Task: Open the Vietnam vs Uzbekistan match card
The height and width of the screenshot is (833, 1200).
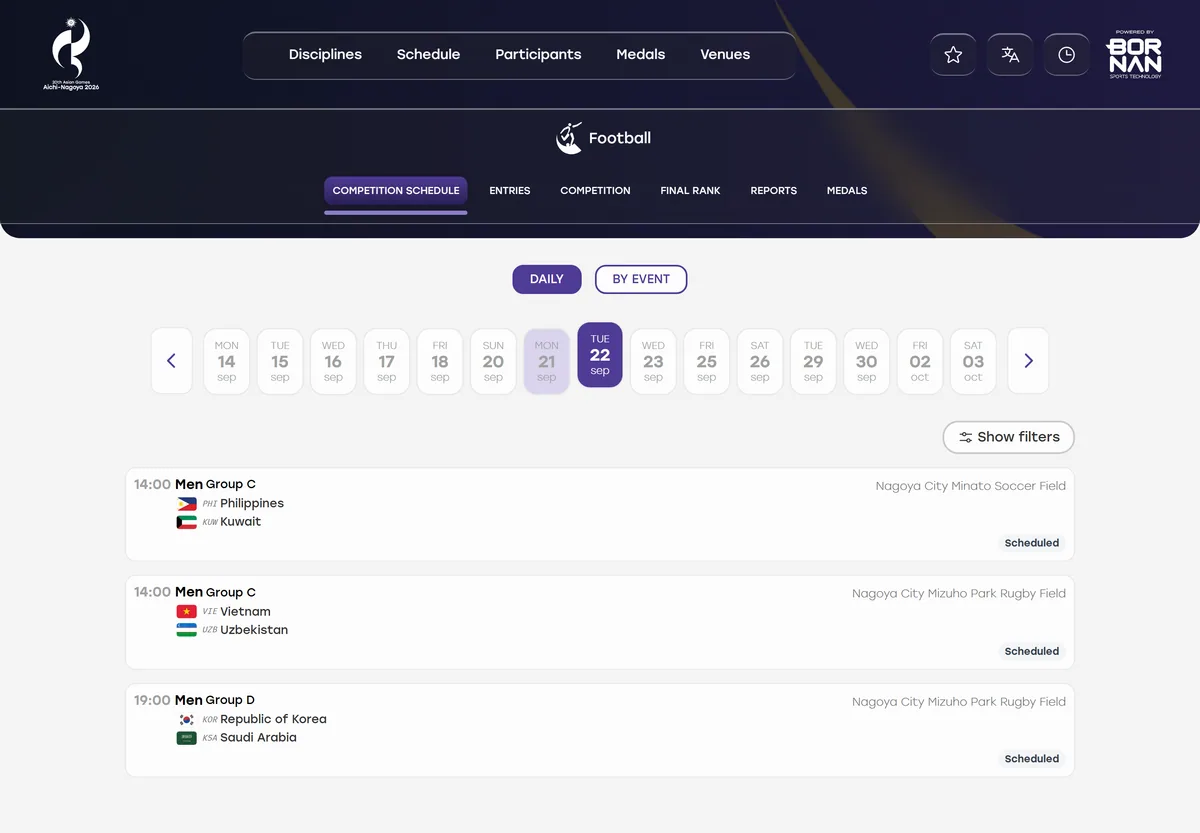Action: tap(600, 622)
